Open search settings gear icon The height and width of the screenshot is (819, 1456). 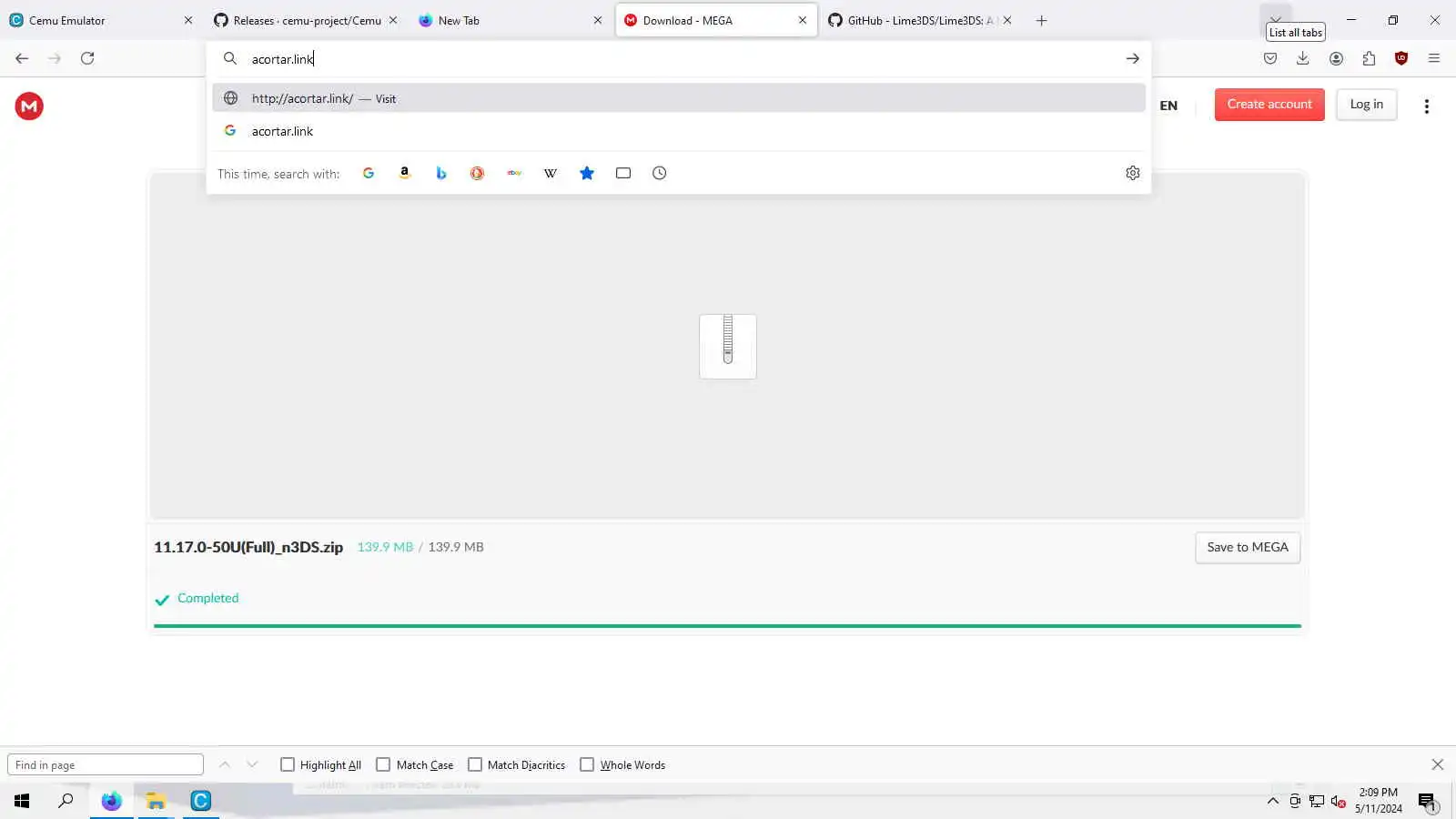tap(1133, 173)
